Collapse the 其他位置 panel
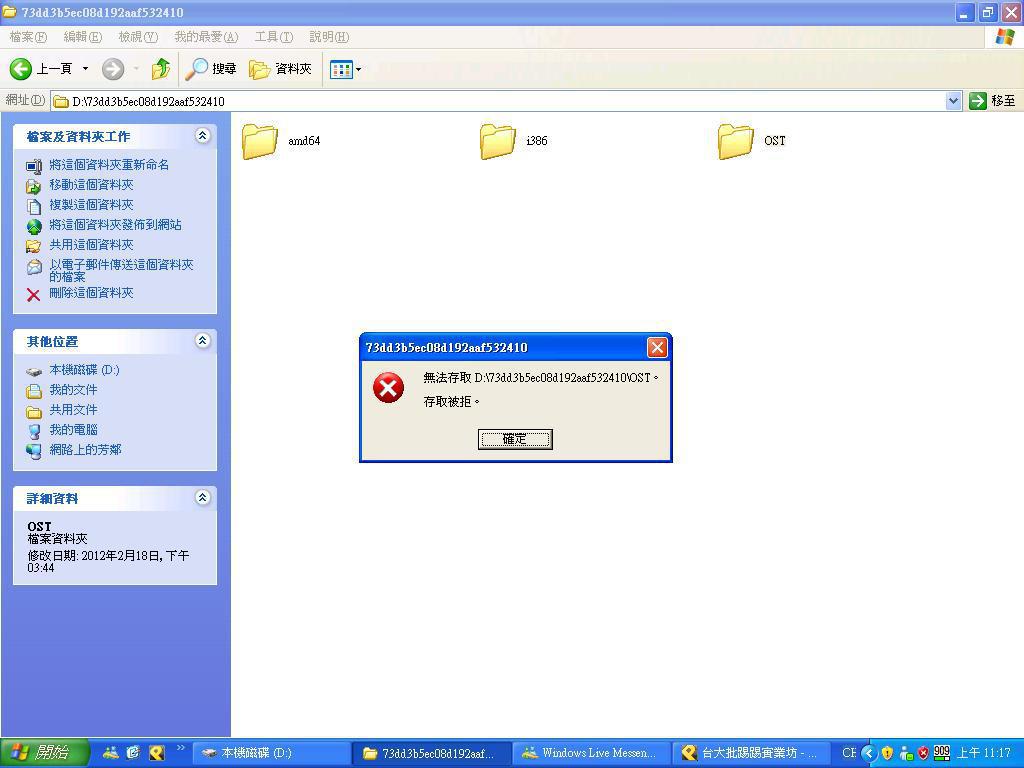The width and height of the screenshot is (1024, 768). pos(202,341)
